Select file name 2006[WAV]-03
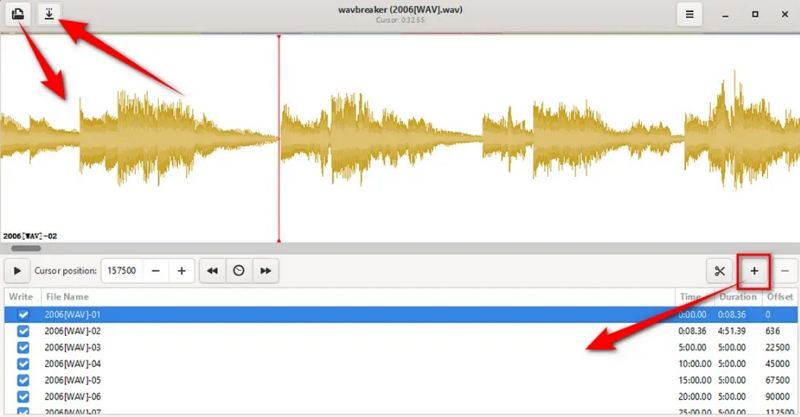This screenshot has height=417, width=800. click(x=72, y=347)
